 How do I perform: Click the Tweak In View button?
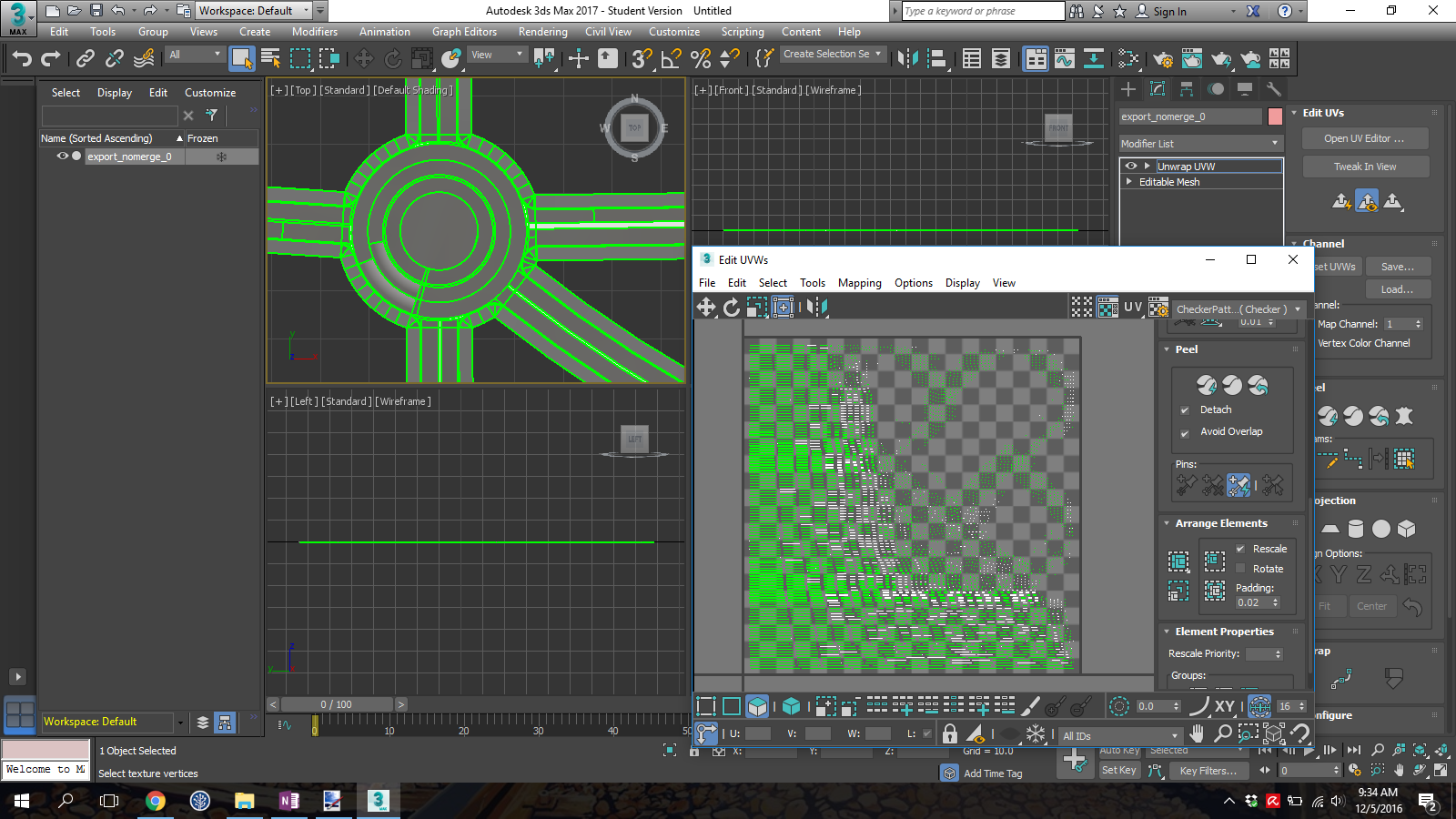[1364, 167]
